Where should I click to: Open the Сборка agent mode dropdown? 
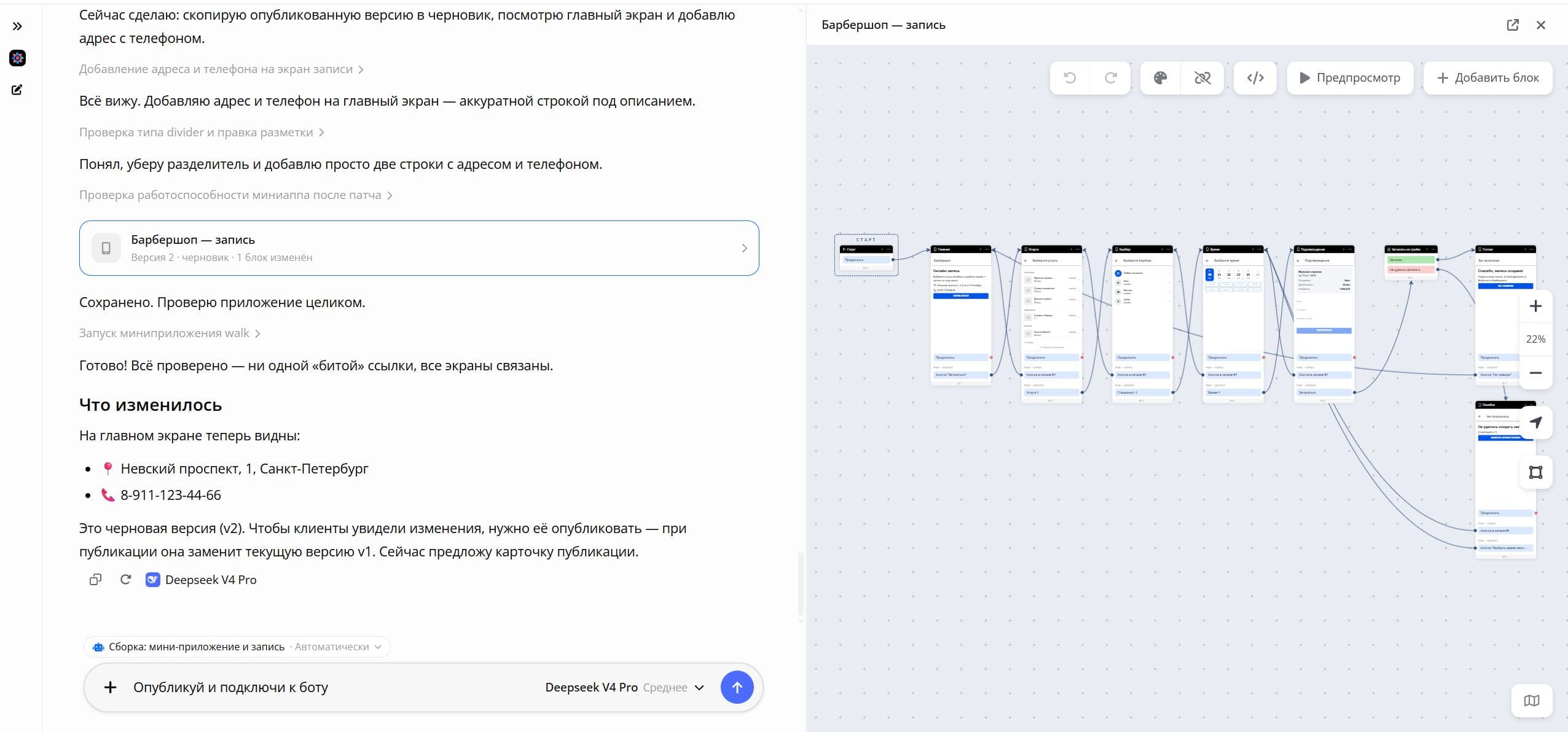237,647
